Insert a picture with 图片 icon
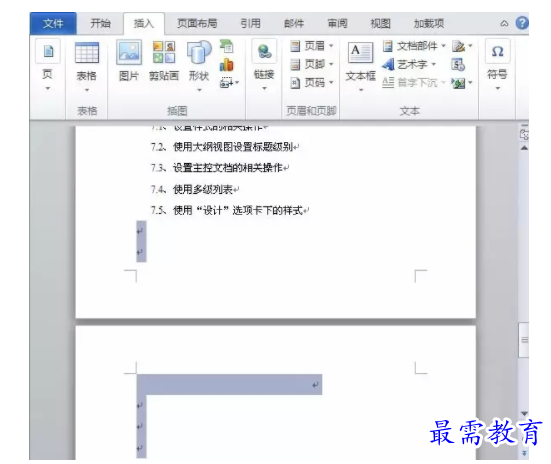The width and height of the screenshot is (551, 464). click(x=129, y=52)
